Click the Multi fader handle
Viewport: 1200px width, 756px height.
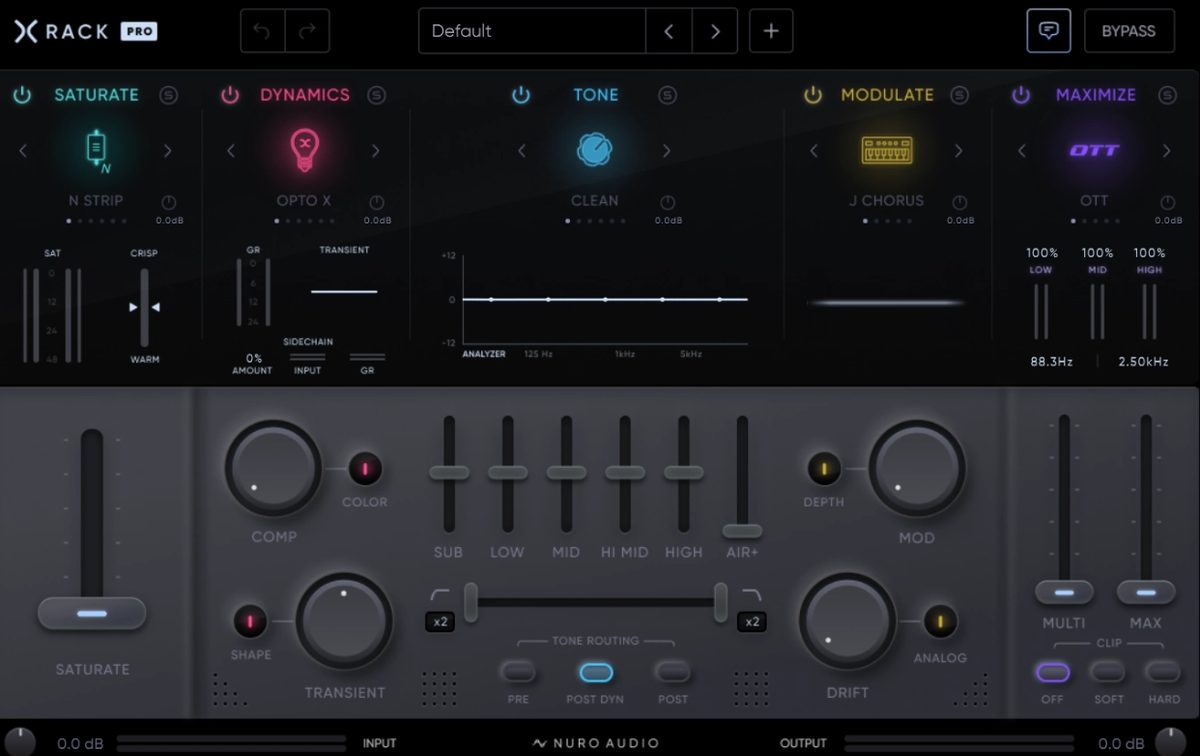click(1064, 592)
